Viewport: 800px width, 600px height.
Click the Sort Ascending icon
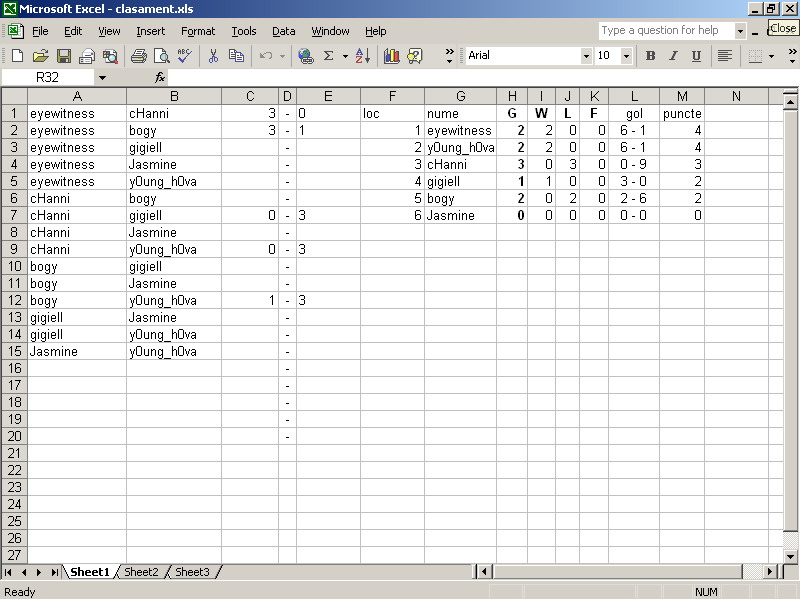click(362, 56)
